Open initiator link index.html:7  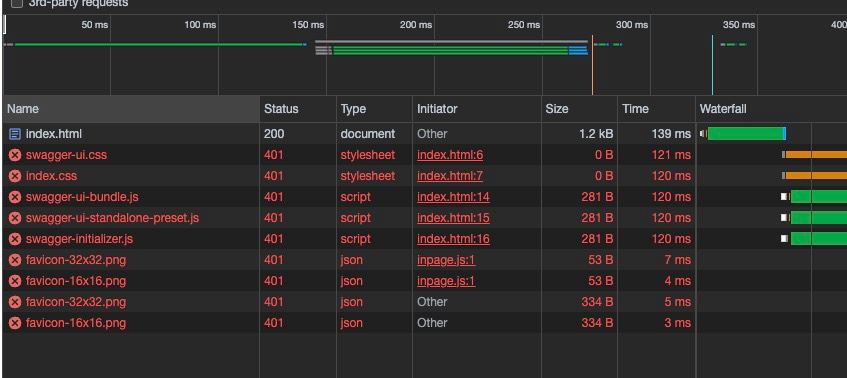(450, 176)
